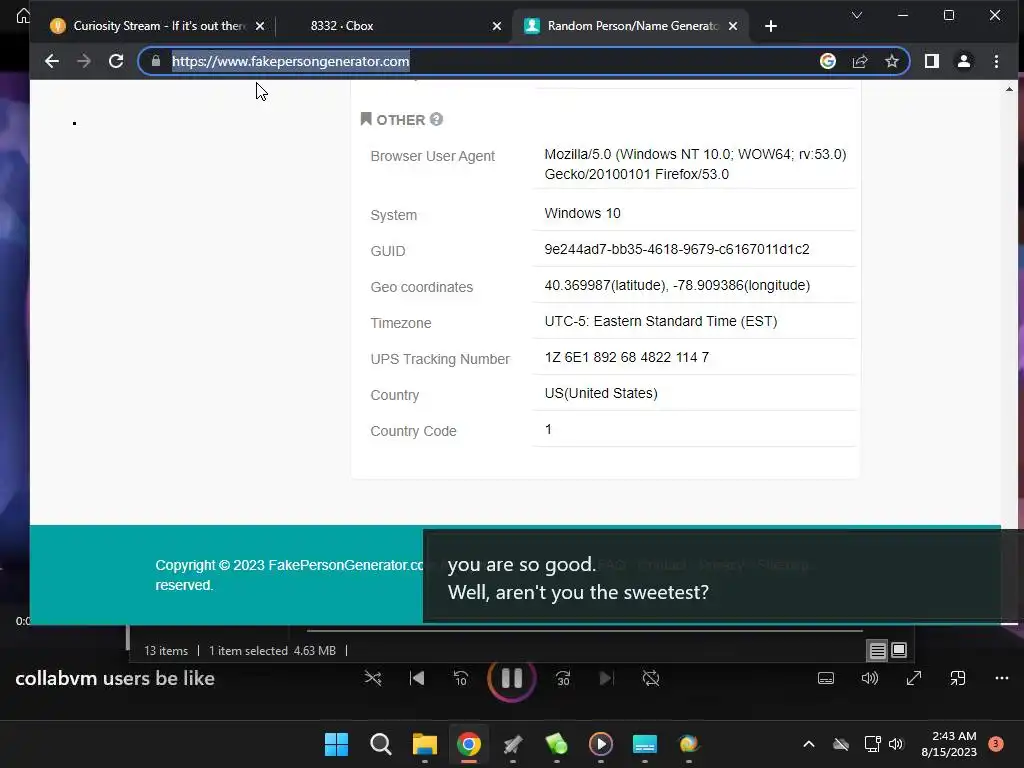Image resolution: width=1024 pixels, height=768 pixels.
Task: Select the URL in the address bar
Action: click(x=291, y=61)
